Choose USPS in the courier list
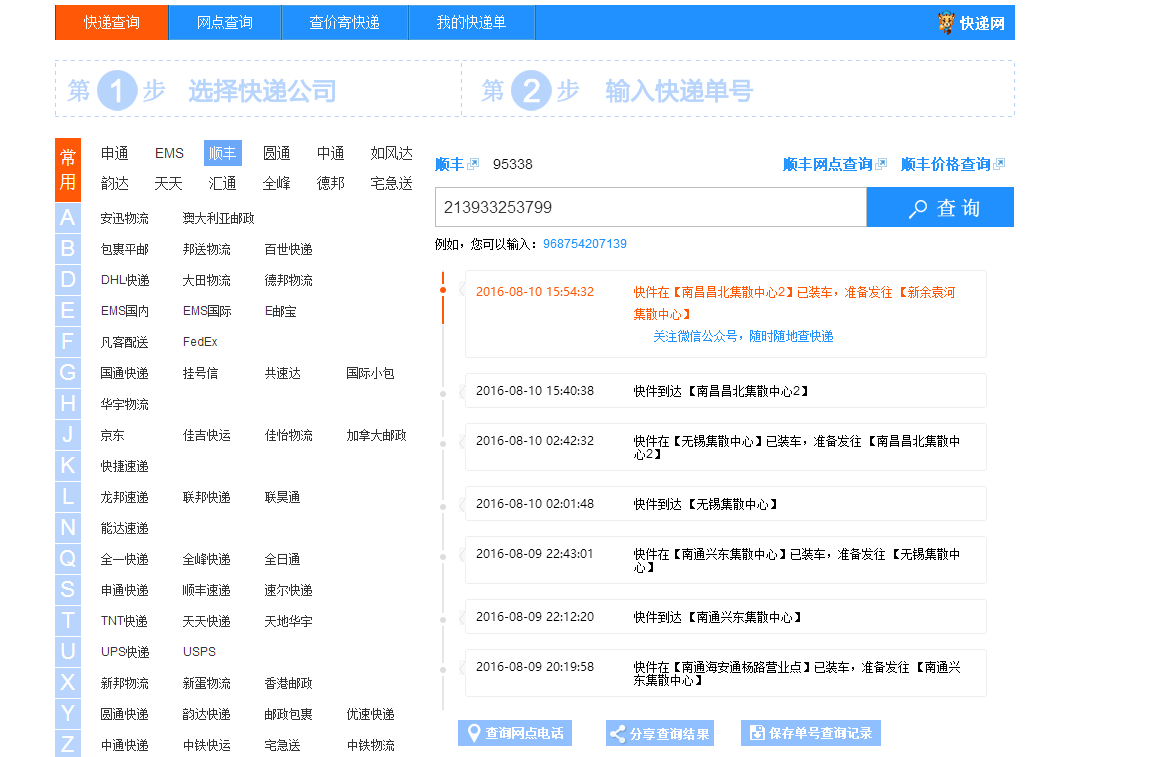This screenshot has width=1167, height=757. point(199,651)
